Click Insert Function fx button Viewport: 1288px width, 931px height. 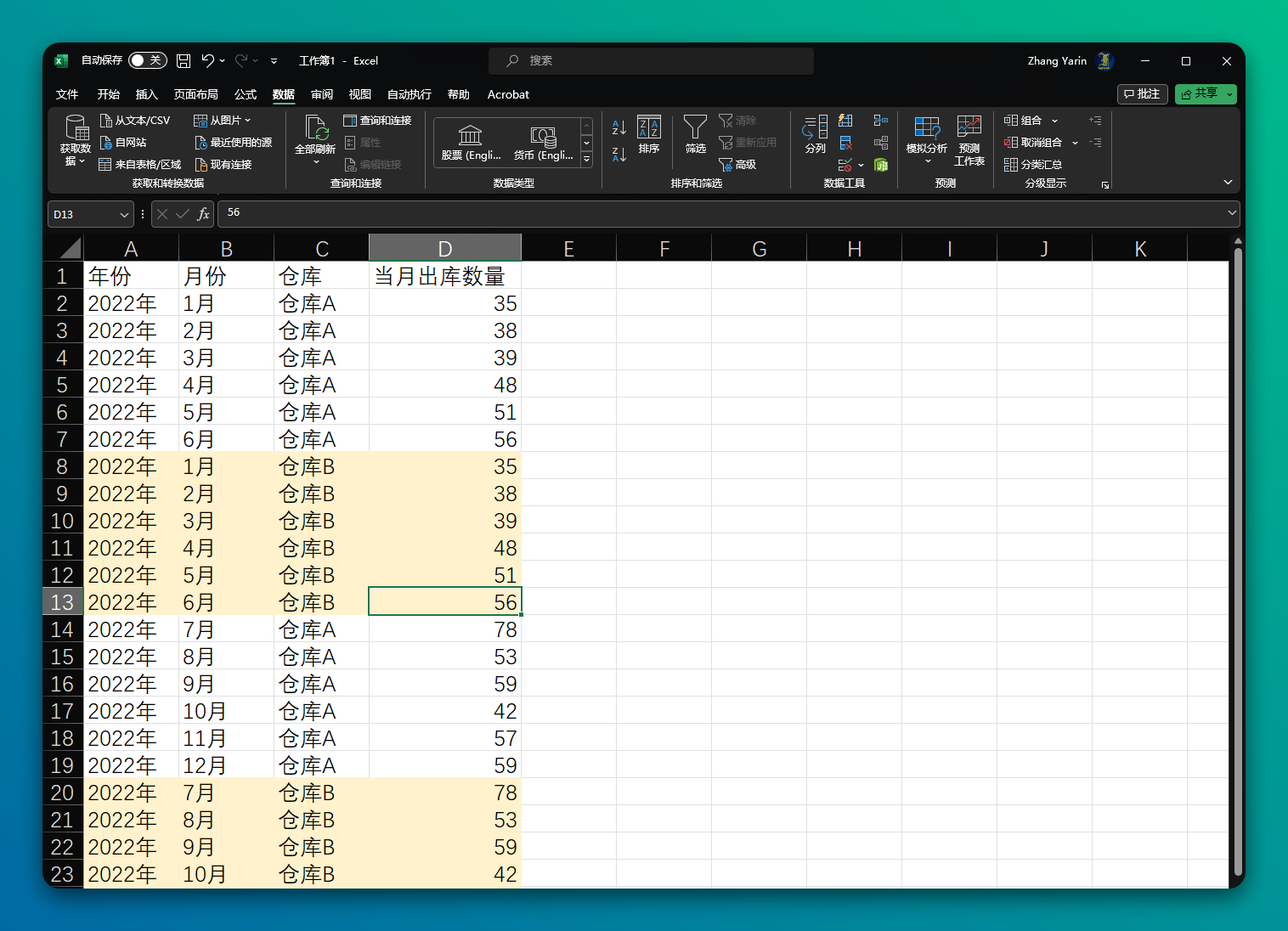203,214
